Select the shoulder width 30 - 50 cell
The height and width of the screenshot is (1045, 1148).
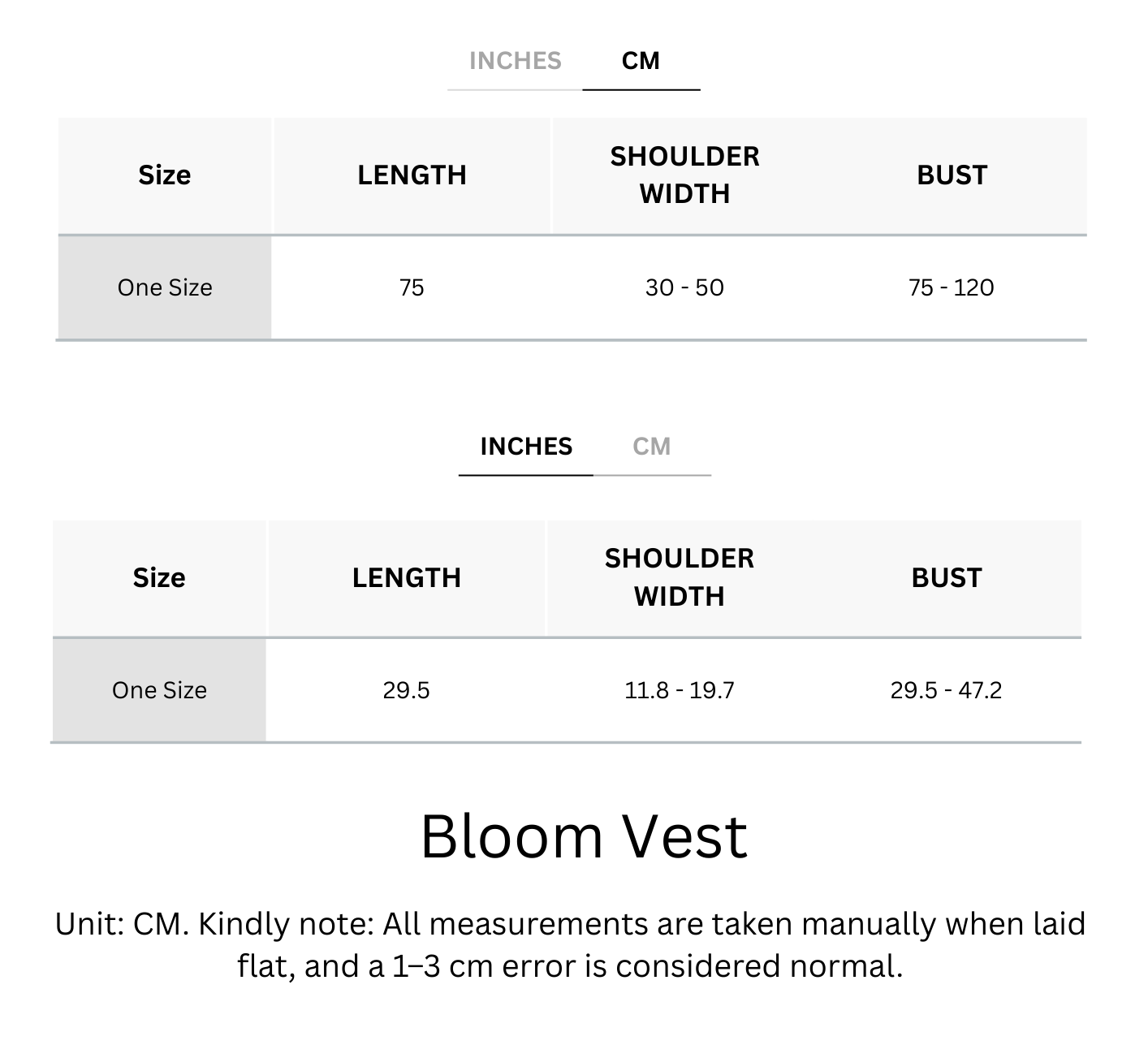pos(684,287)
